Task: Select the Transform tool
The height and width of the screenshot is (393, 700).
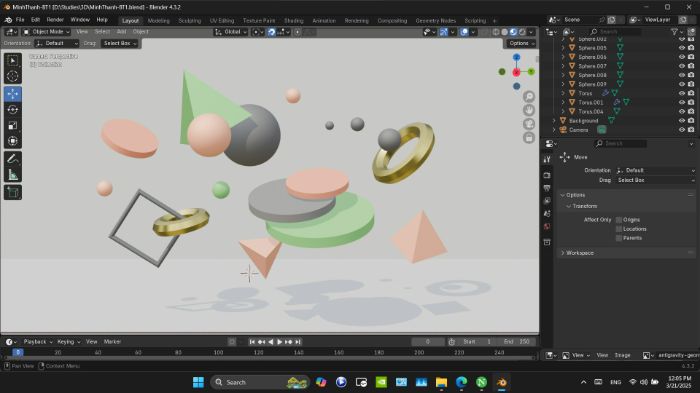Action: 12,141
